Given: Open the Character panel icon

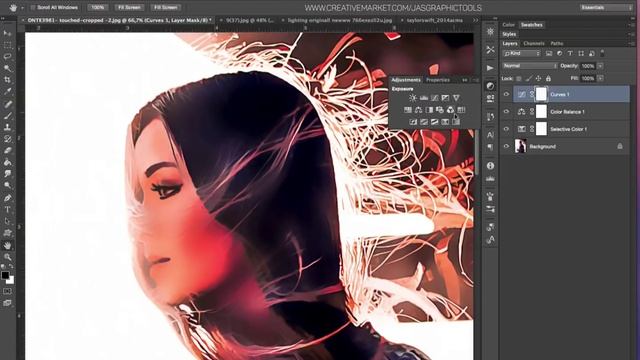Looking at the screenshot, I should [490, 135].
